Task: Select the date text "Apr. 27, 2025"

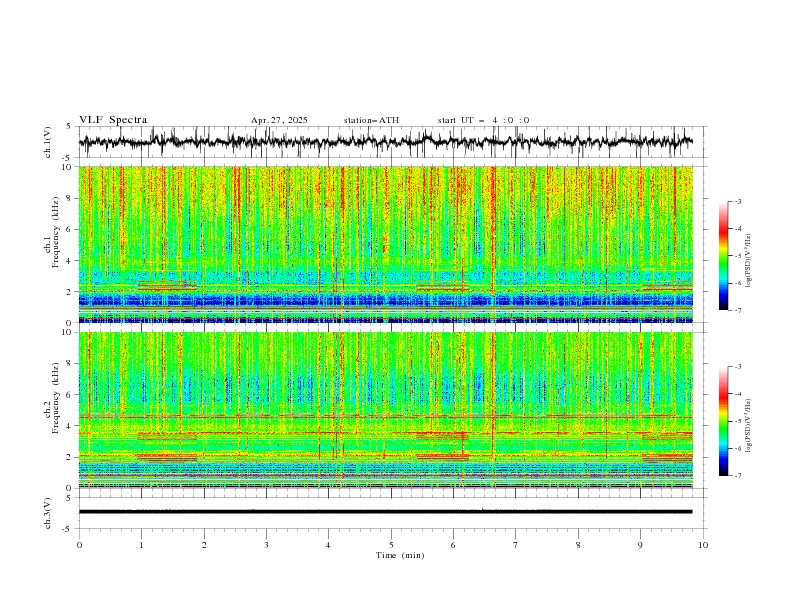Action: [x=279, y=120]
